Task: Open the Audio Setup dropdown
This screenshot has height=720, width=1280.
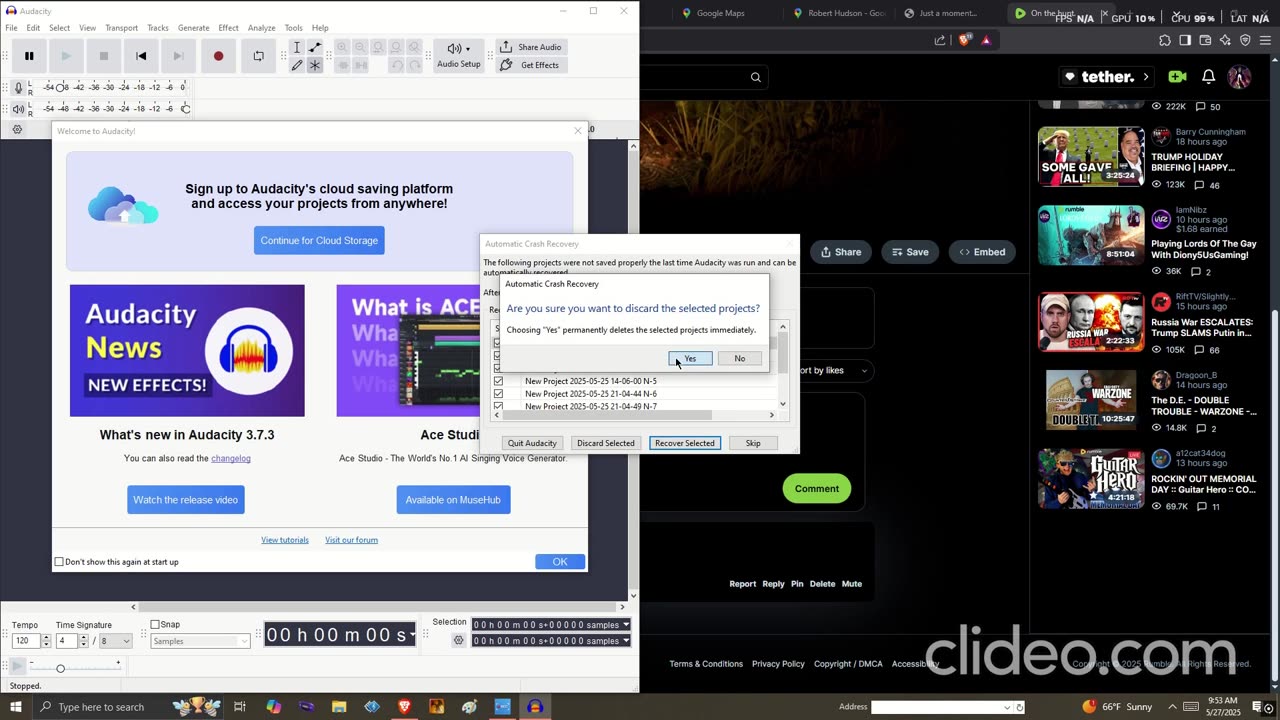Action: click(459, 55)
